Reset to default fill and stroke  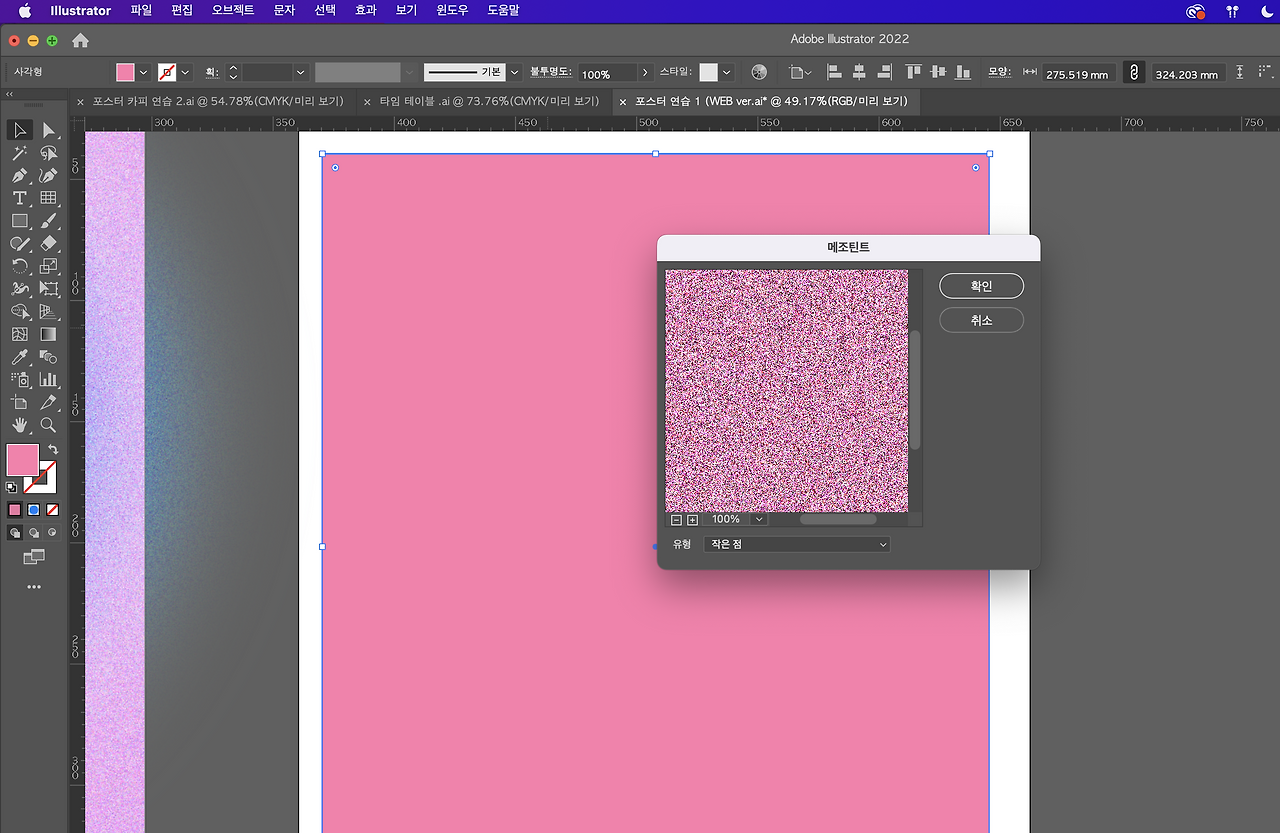point(11,488)
